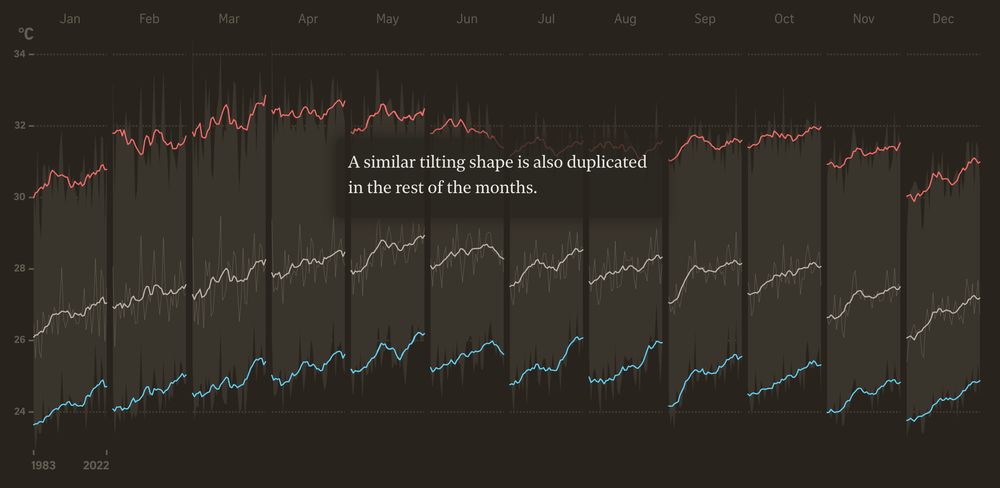
Task: Select the Feb month label
Action: tap(149, 19)
